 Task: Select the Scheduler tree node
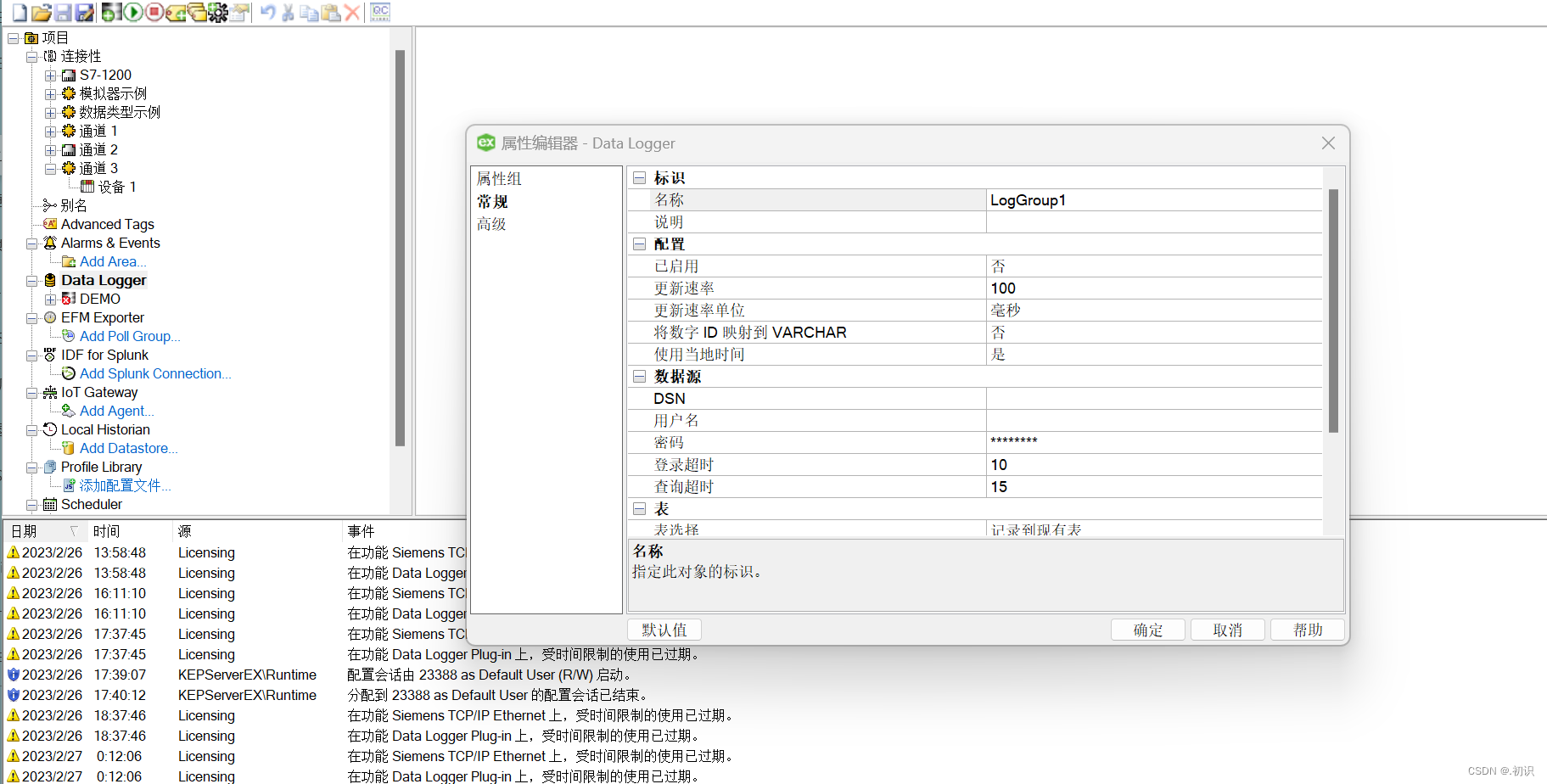coord(92,504)
